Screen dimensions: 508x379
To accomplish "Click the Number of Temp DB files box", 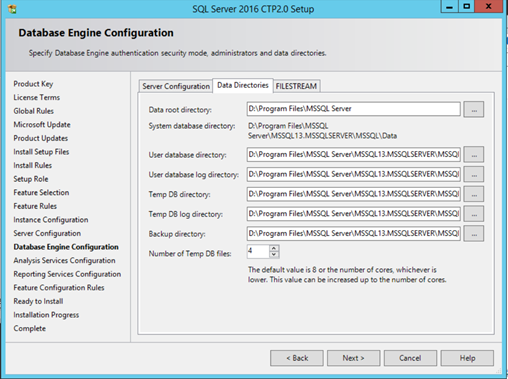I will click(258, 252).
